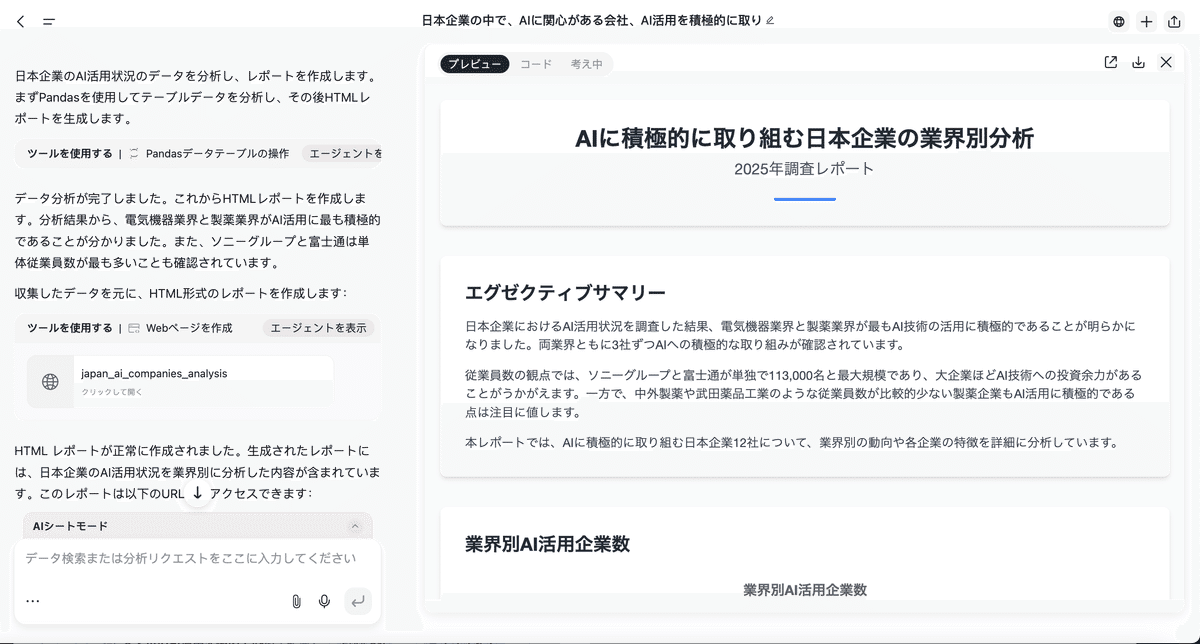Click the scroll-to-bottom down arrow button
This screenshot has height=644, width=1200.
coord(197,493)
